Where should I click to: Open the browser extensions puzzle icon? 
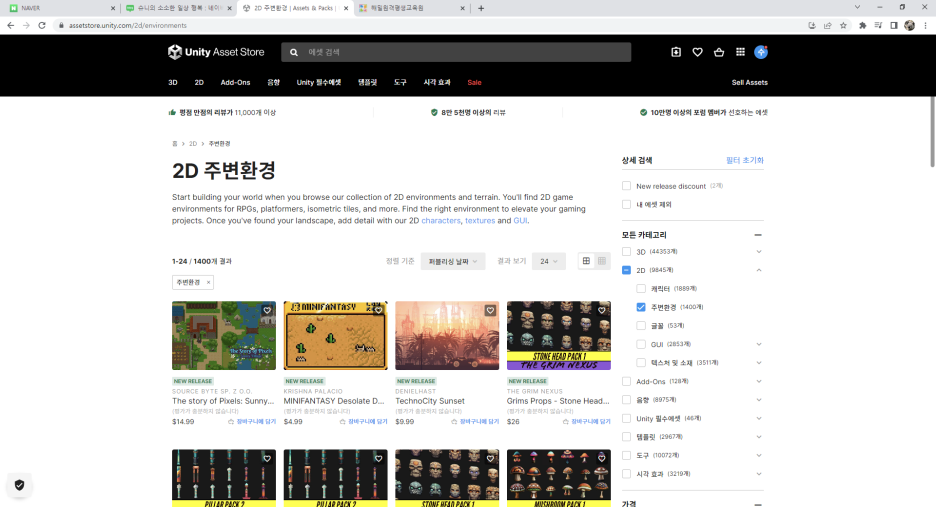863,25
